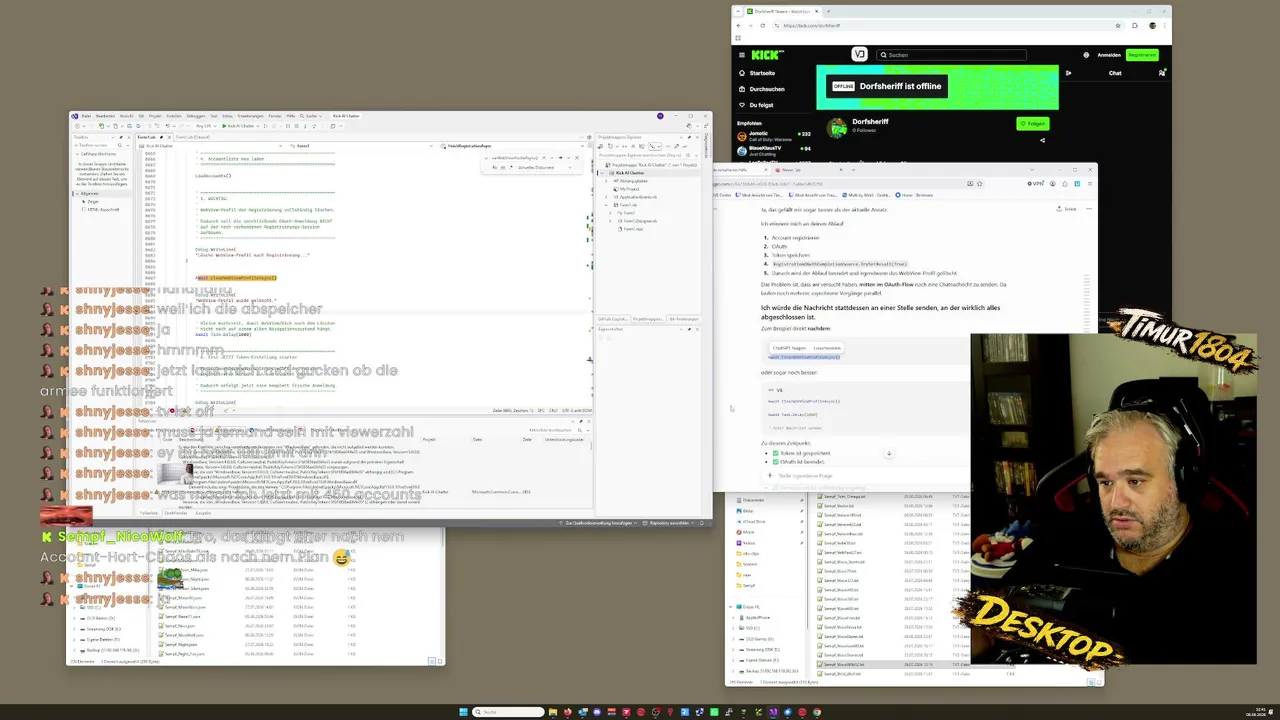Switch to the Git-Änderungen panel tab
The height and width of the screenshot is (720, 1280).
click(x=684, y=319)
